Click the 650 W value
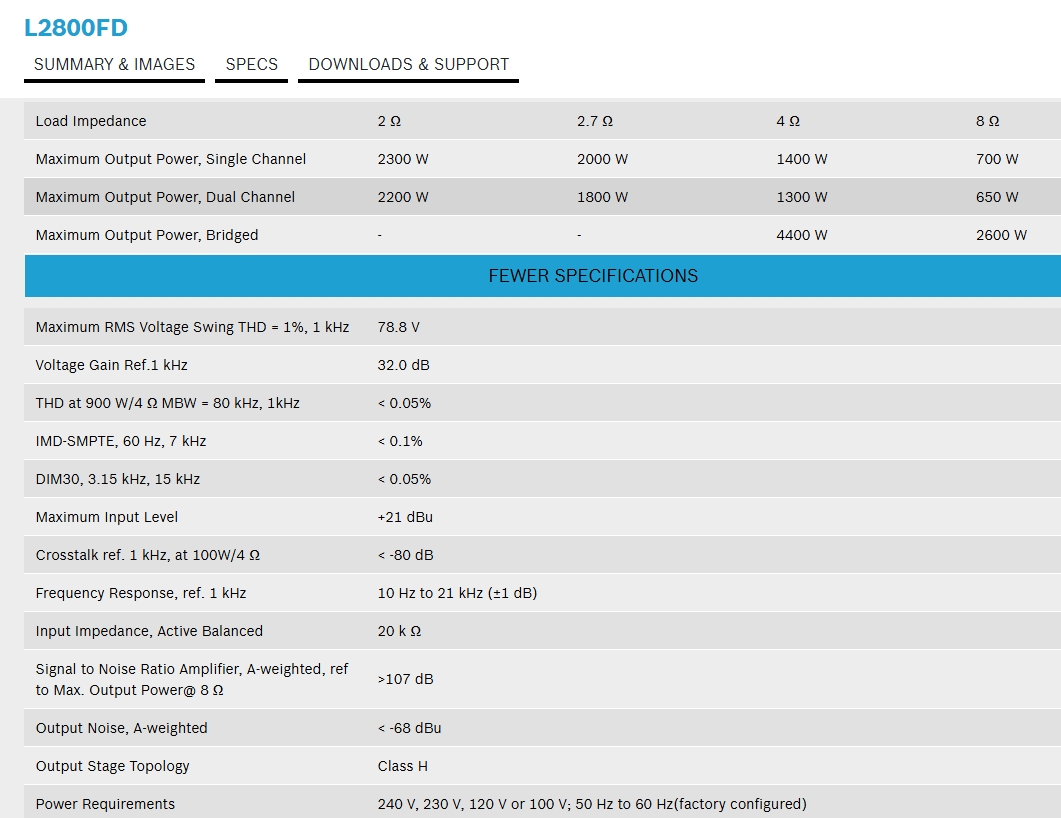The width and height of the screenshot is (1061, 818). click(997, 197)
